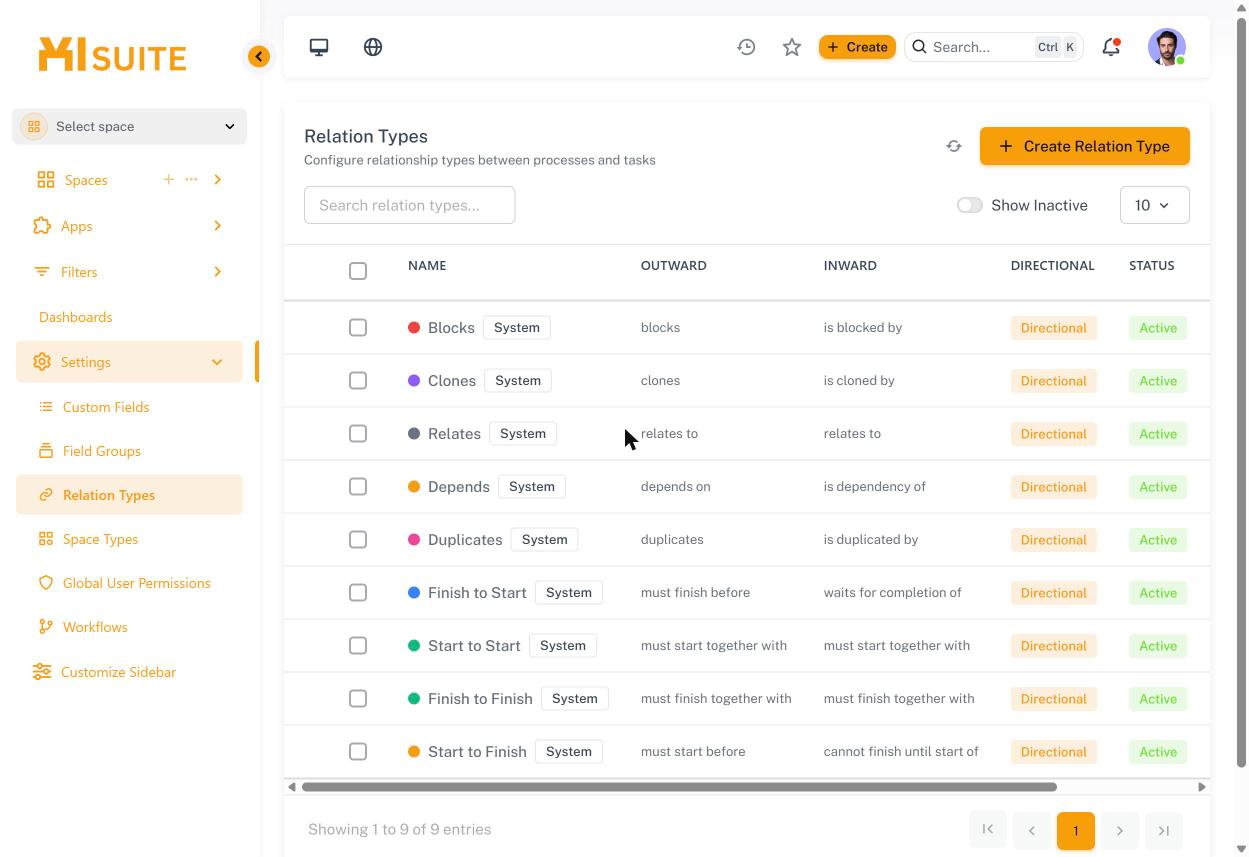Check the Clones row checkbox

click(358, 381)
